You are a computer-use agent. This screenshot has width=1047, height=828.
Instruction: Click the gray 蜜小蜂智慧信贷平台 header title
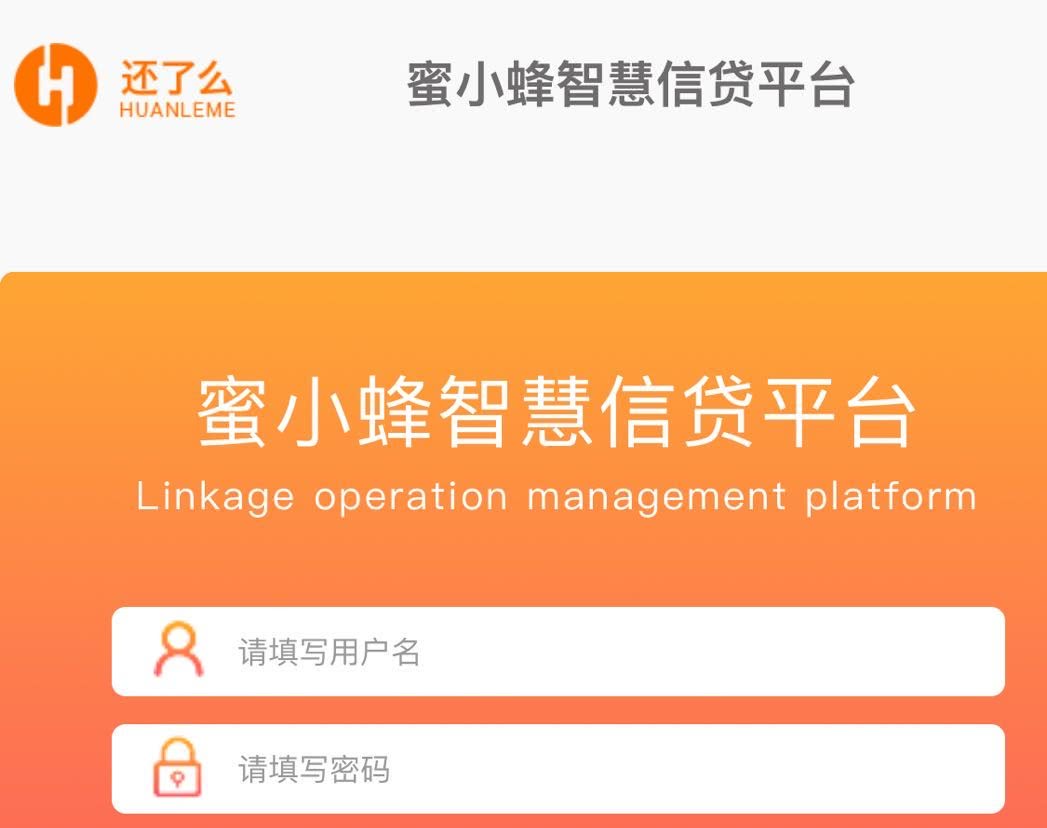[630, 84]
